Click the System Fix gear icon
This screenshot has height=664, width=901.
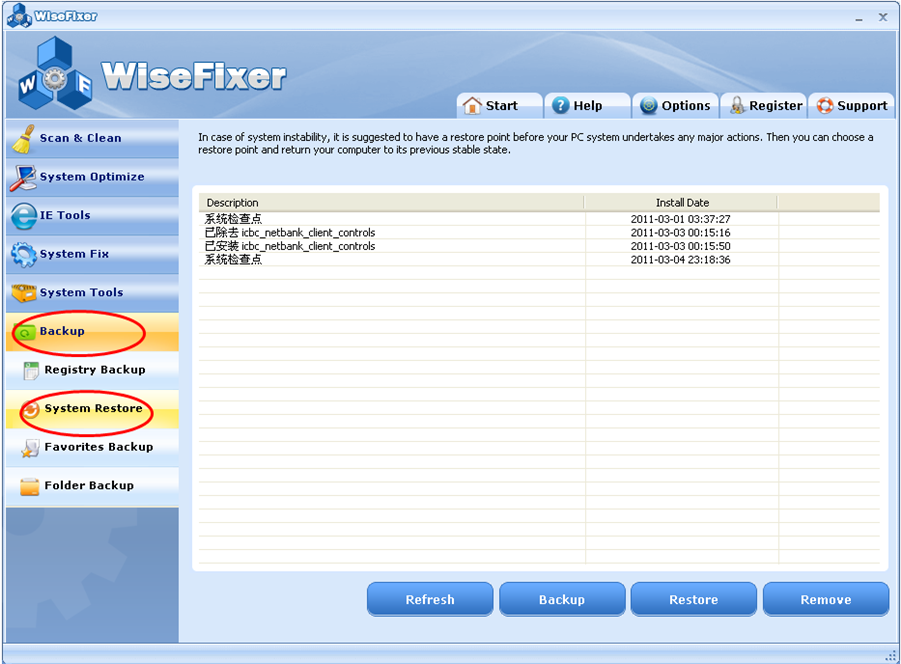pyautogui.click(x=24, y=254)
